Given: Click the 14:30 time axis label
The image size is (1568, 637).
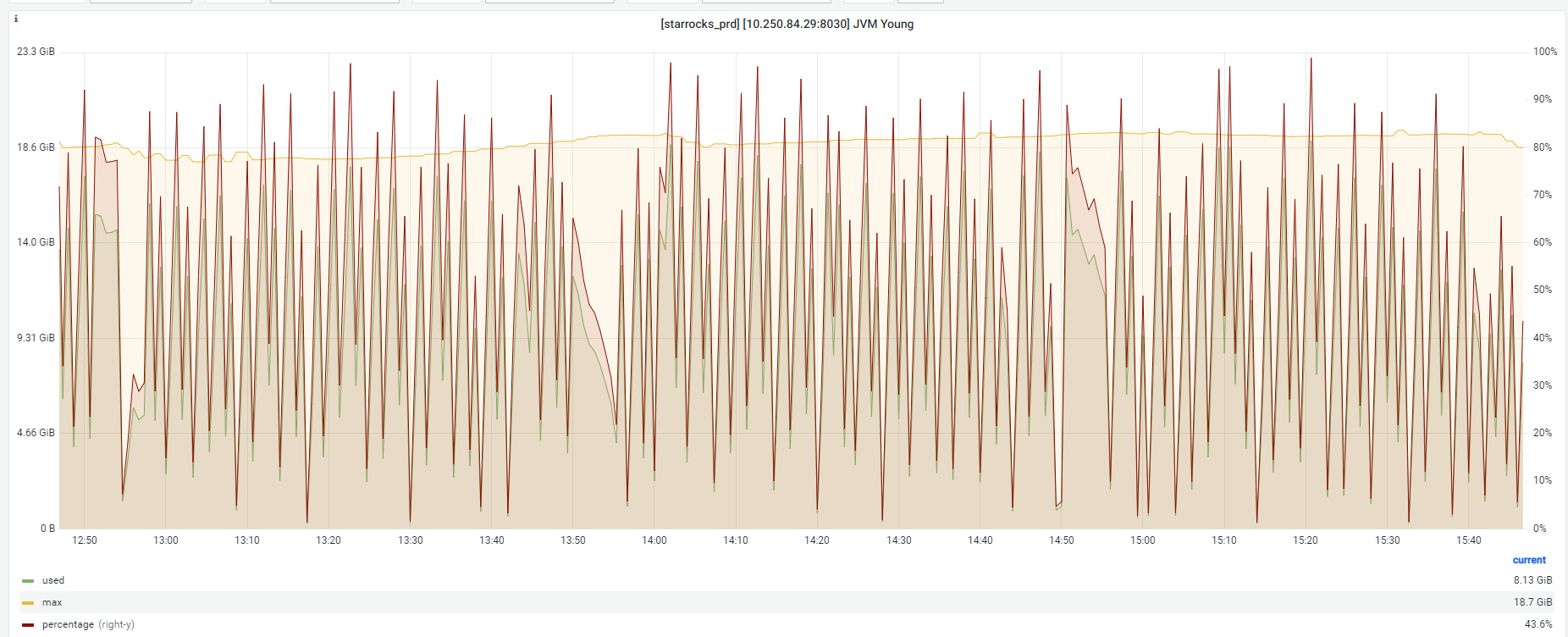Looking at the screenshot, I should coord(899,540).
